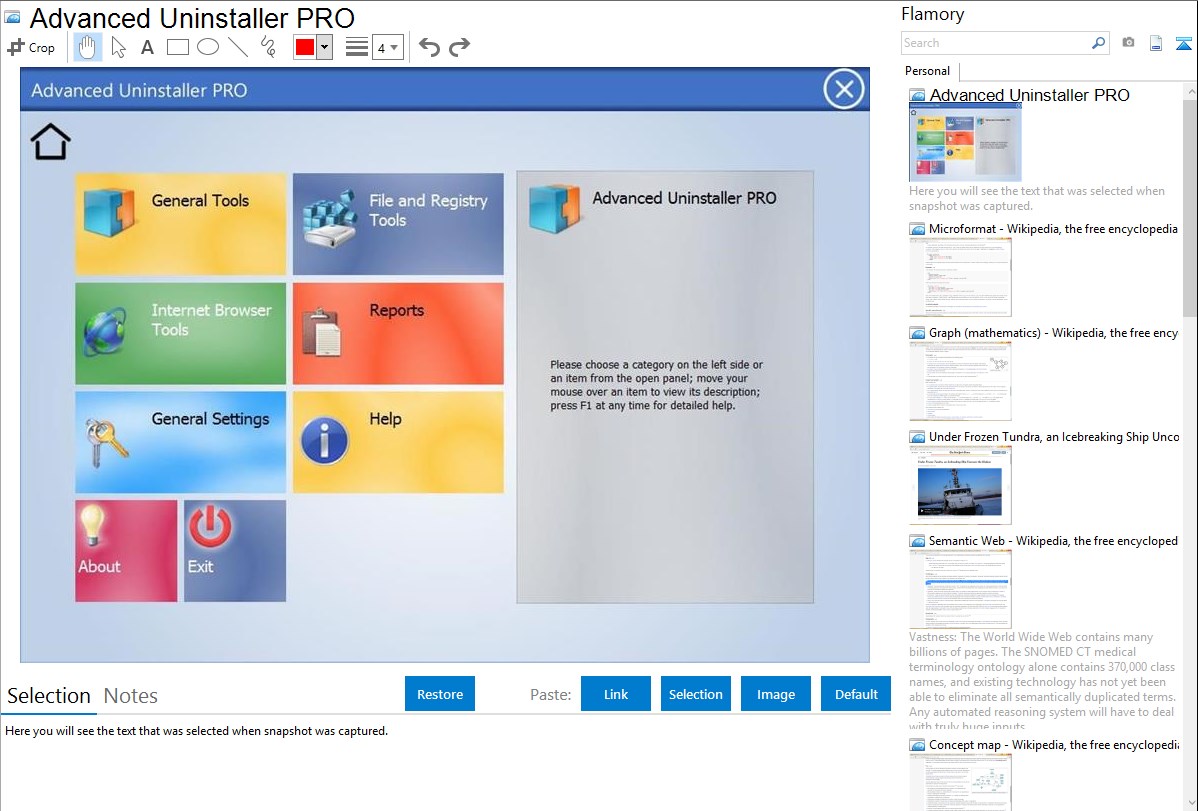Image resolution: width=1198 pixels, height=811 pixels.
Task: Click the Microformat - Wikipedia title text
Action: click(x=1053, y=229)
